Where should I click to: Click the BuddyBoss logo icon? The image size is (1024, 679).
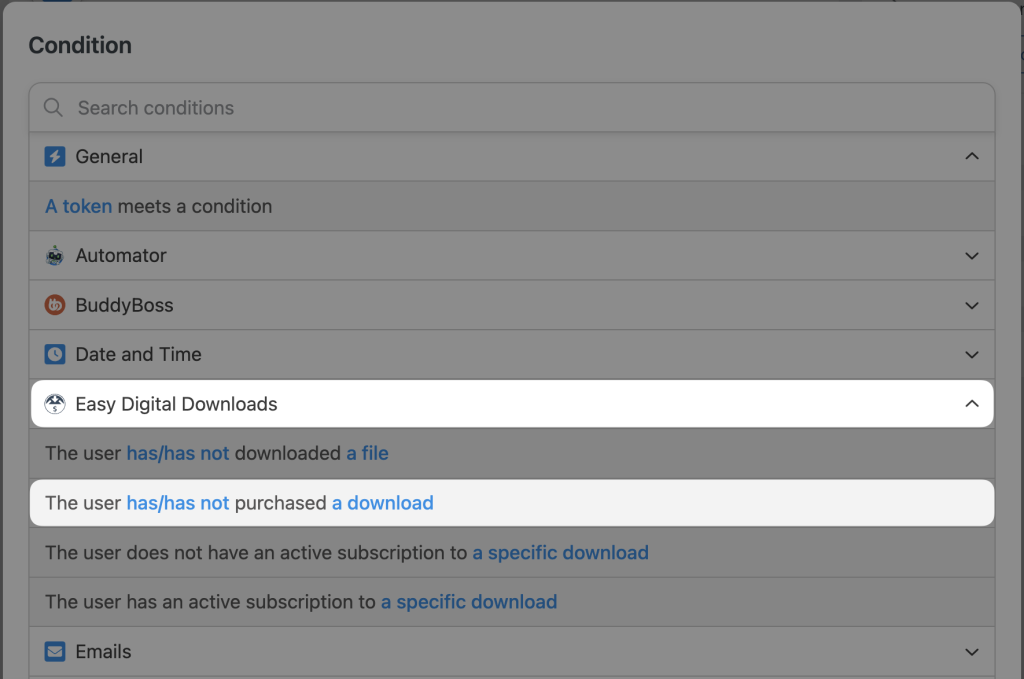54,305
